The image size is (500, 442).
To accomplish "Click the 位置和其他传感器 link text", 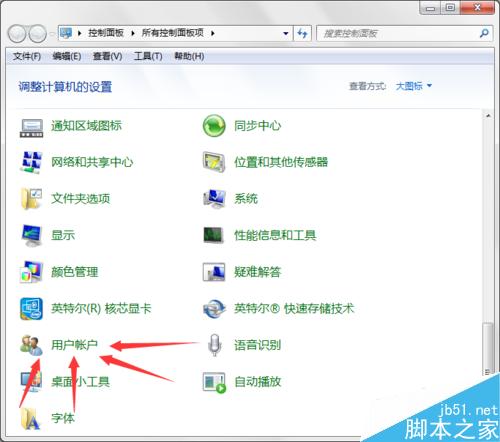I will pyautogui.click(x=281, y=162).
